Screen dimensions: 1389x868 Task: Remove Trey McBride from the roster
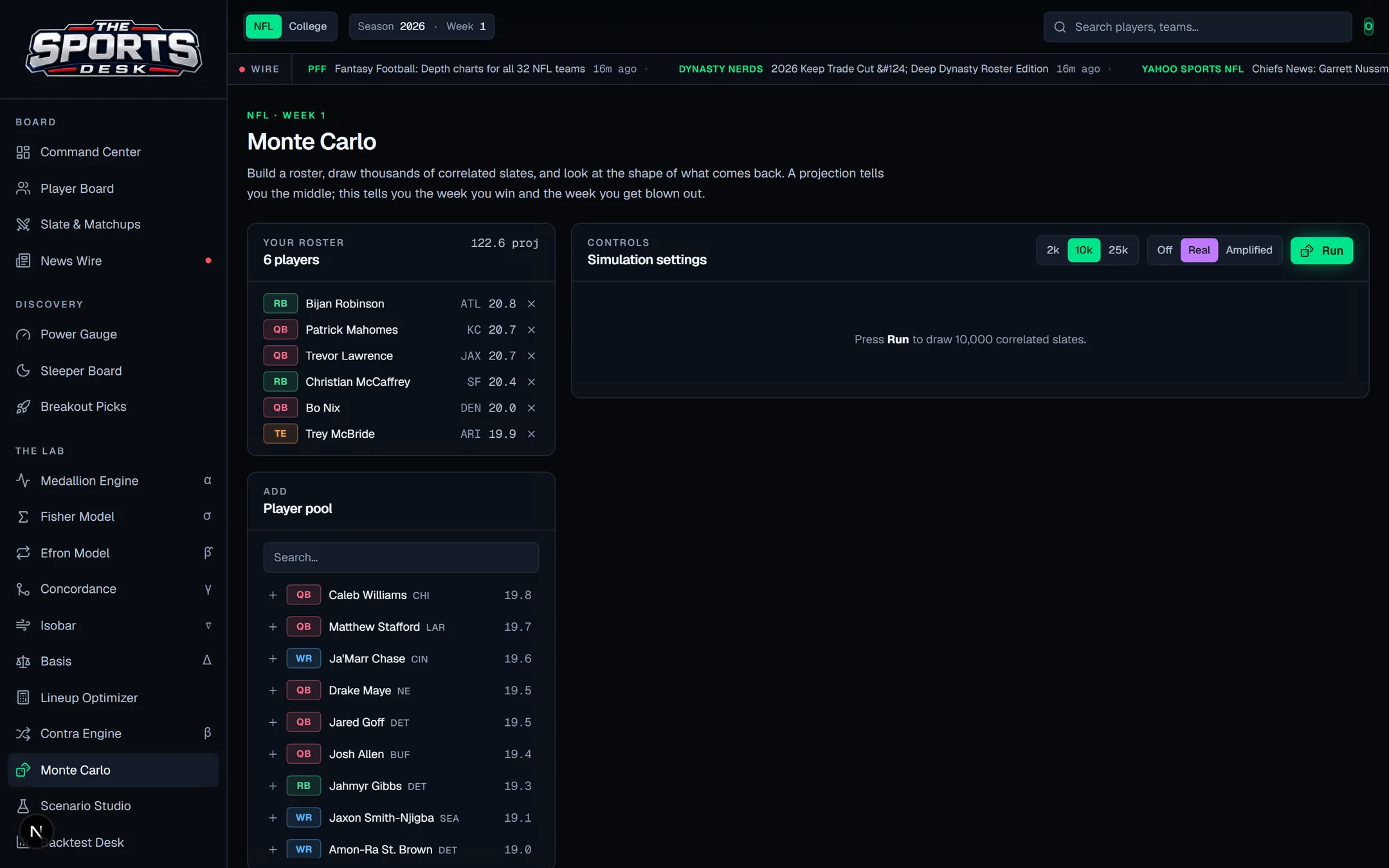tap(531, 434)
